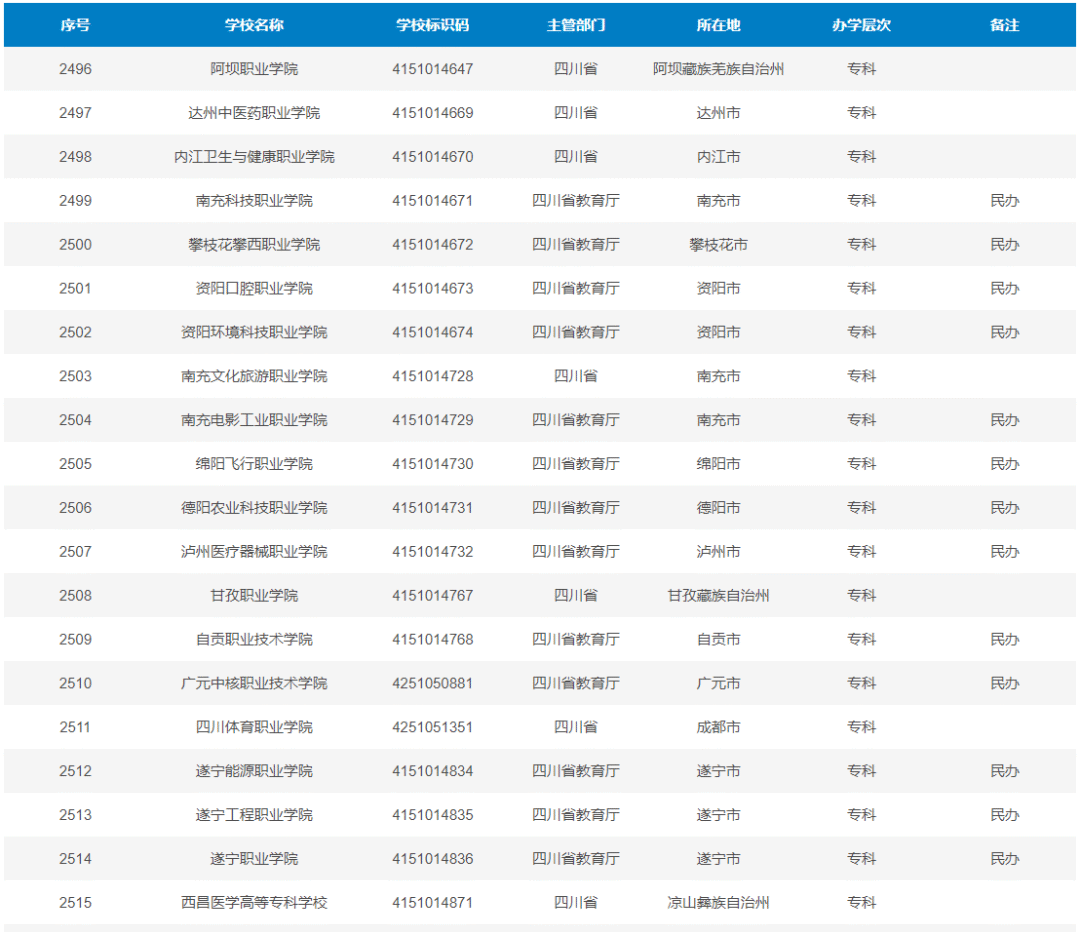Image resolution: width=1080 pixels, height=937 pixels.
Task: Click school code 4151014834
Action: click(x=433, y=771)
